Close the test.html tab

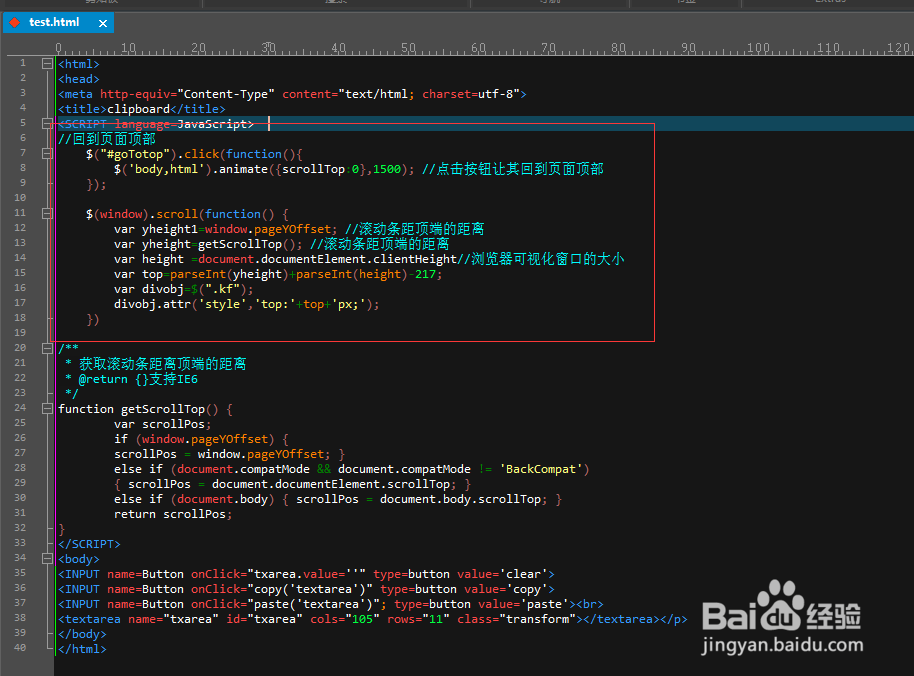103,23
